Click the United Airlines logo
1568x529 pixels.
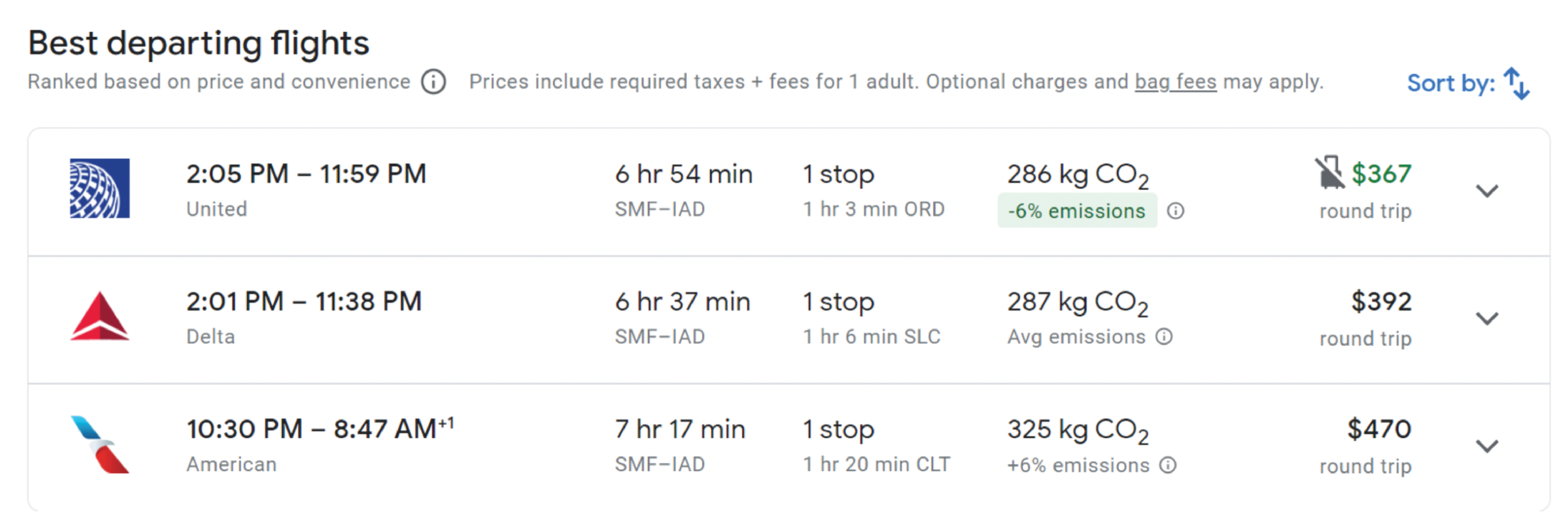pos(99,189)
